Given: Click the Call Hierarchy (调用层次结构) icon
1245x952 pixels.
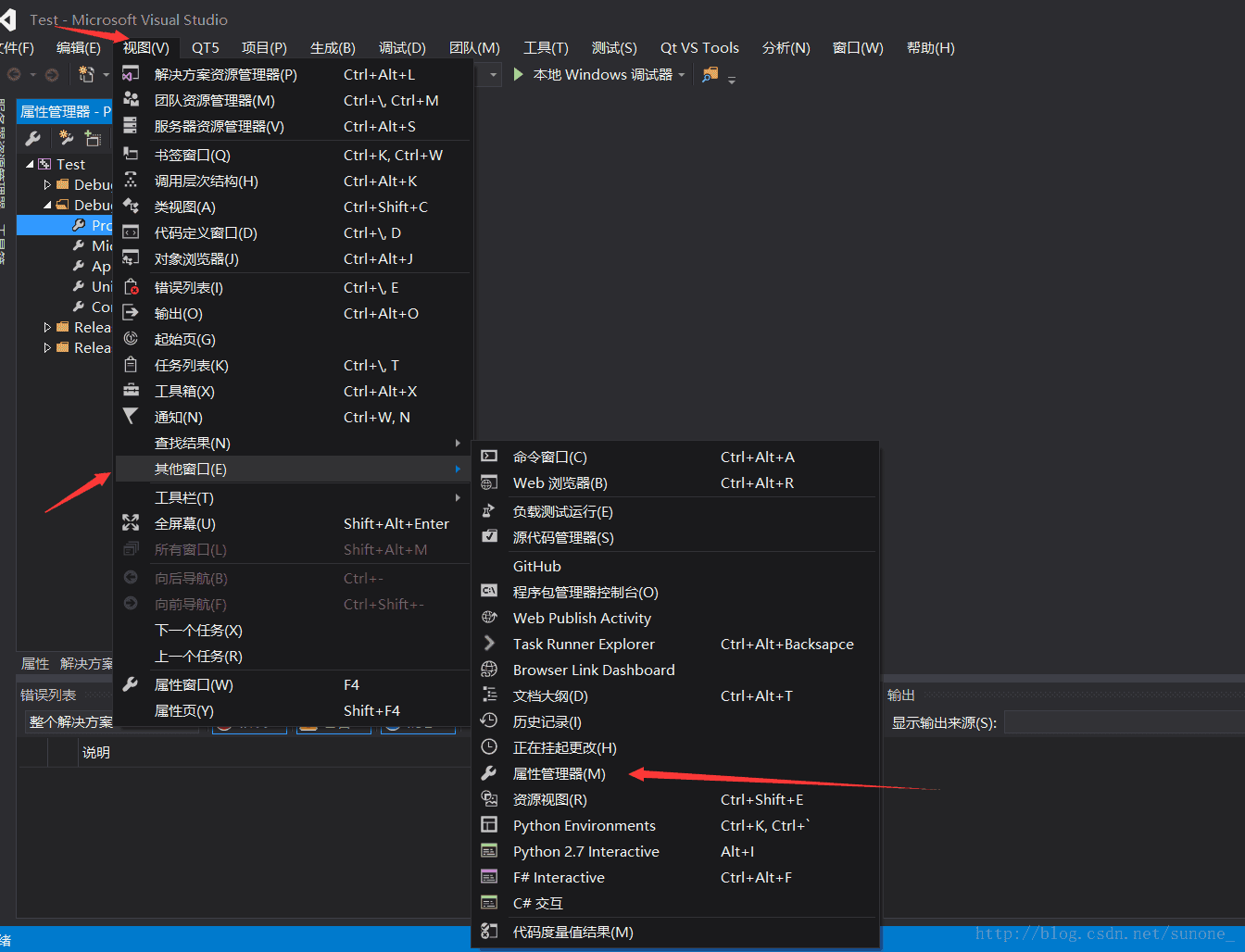Looking at the screenshot, I should coord(131,180).
